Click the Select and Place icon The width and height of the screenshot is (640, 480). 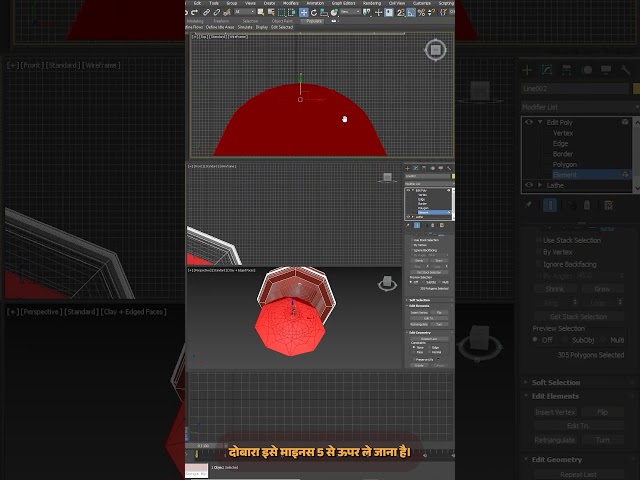click(334, 13)
